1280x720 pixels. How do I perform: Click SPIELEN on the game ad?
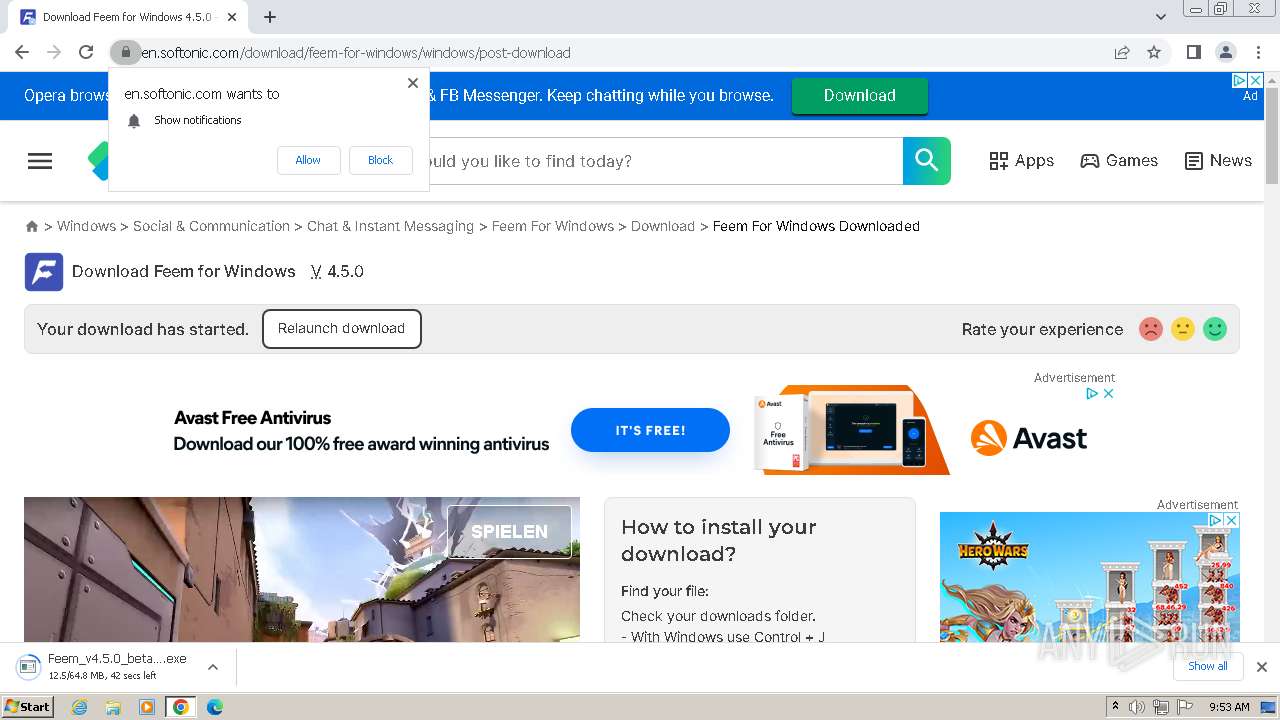509,531
